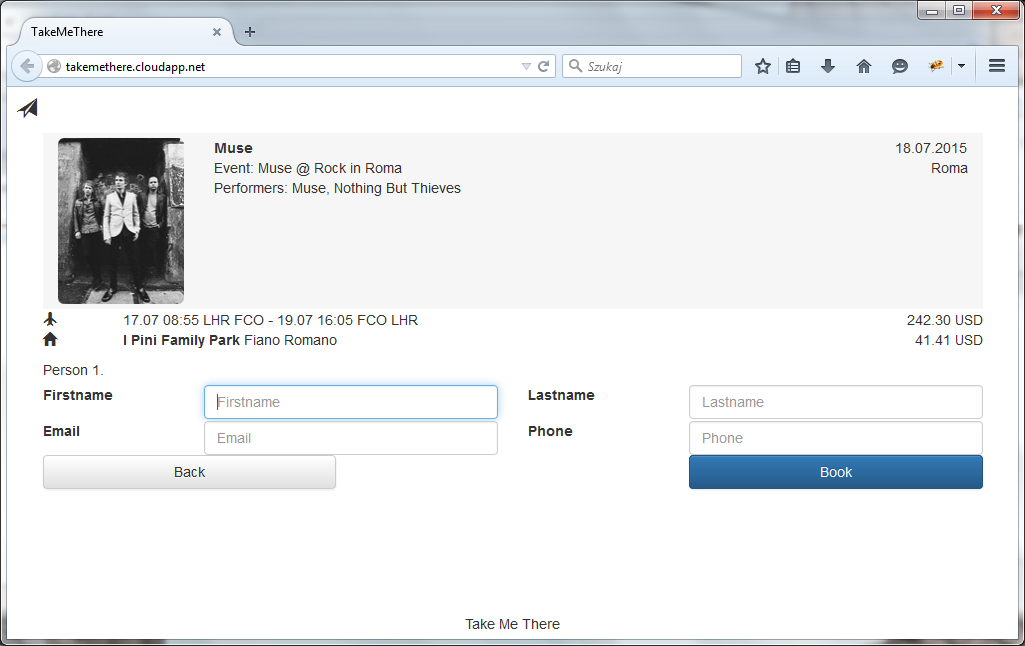
Task: Click the Phone input field
Action: (x=835, y=438)
